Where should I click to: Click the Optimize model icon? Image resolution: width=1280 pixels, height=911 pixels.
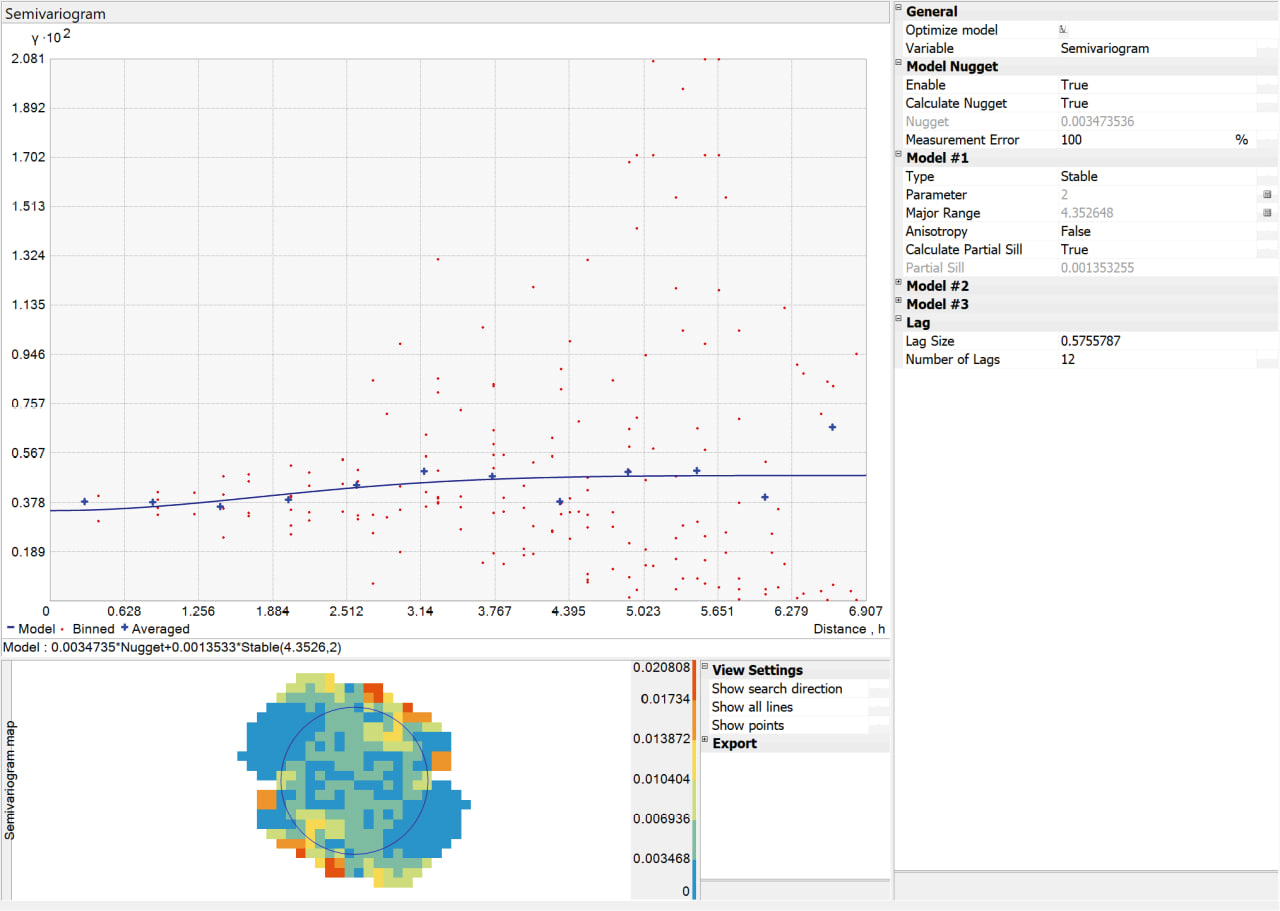[1063, 30]
